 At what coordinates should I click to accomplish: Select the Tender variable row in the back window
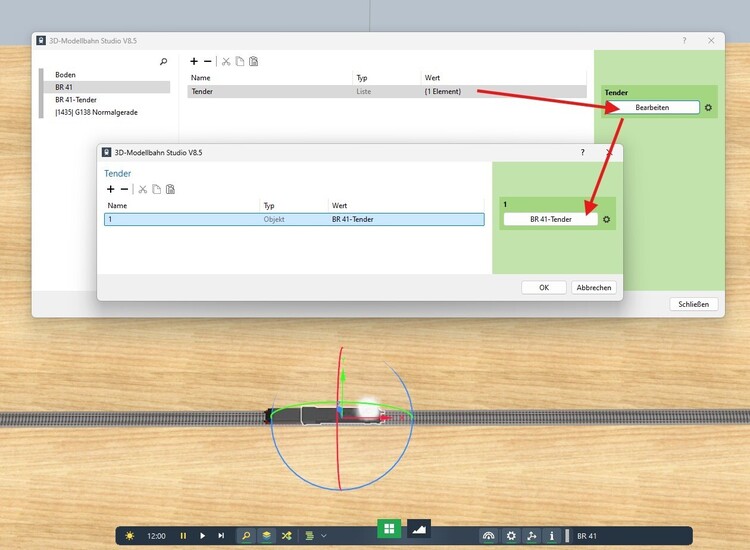387,91
